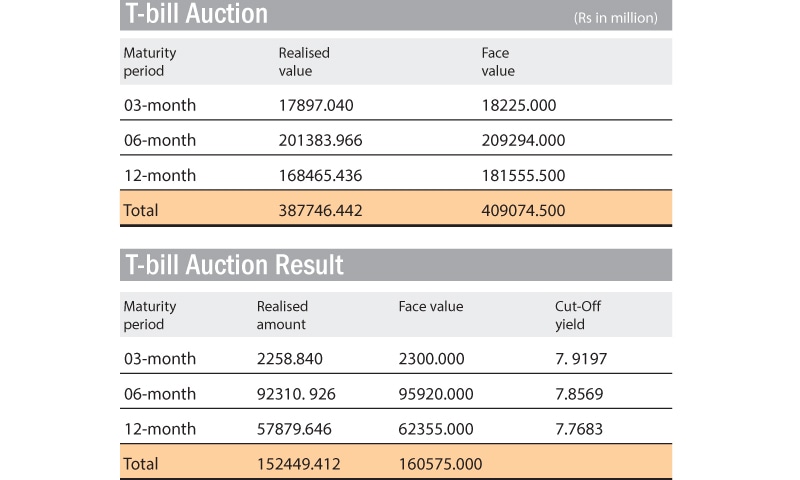Select the "Cut-Off yield" column header
This screenshot has width=800, height=480.
tap(578, 315)
